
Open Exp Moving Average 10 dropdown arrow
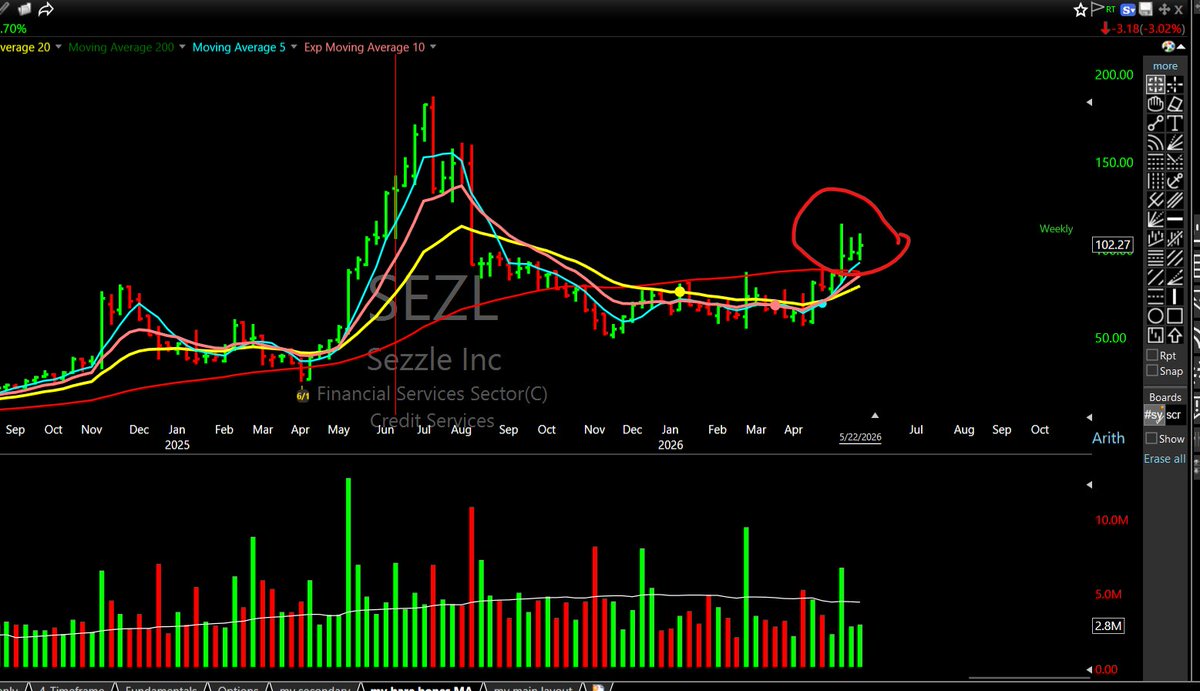[x=431, y=47]
